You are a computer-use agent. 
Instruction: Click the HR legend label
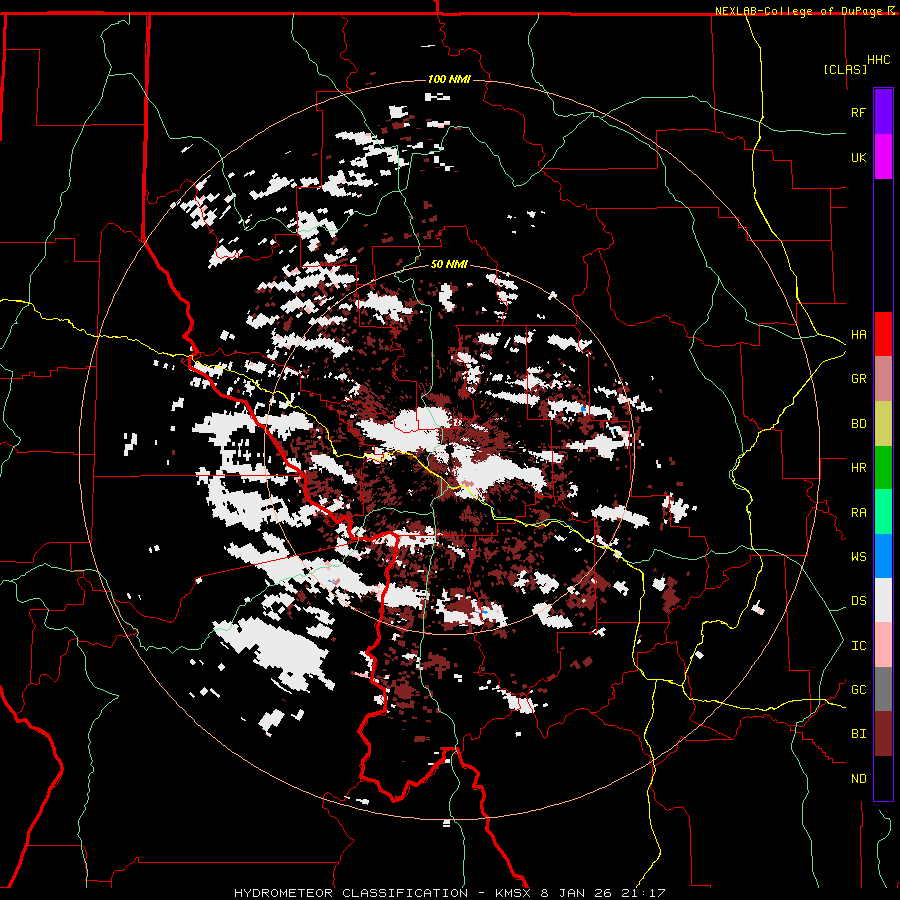[858, 468]
